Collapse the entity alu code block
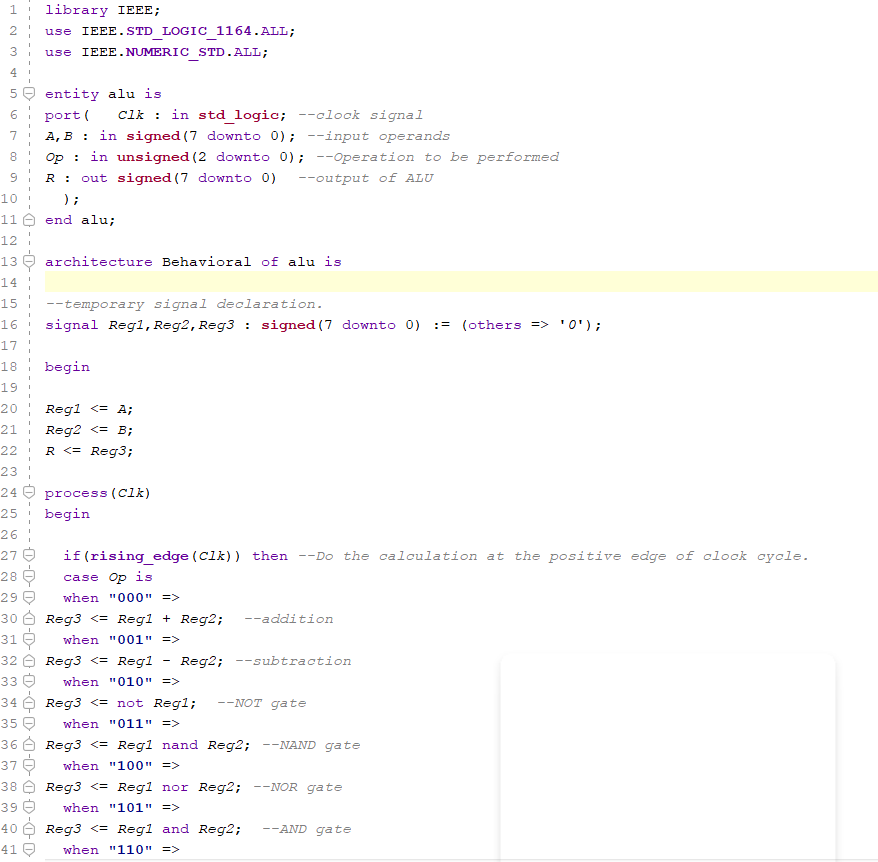The image size is (878, 862). [x=28, y=93]
